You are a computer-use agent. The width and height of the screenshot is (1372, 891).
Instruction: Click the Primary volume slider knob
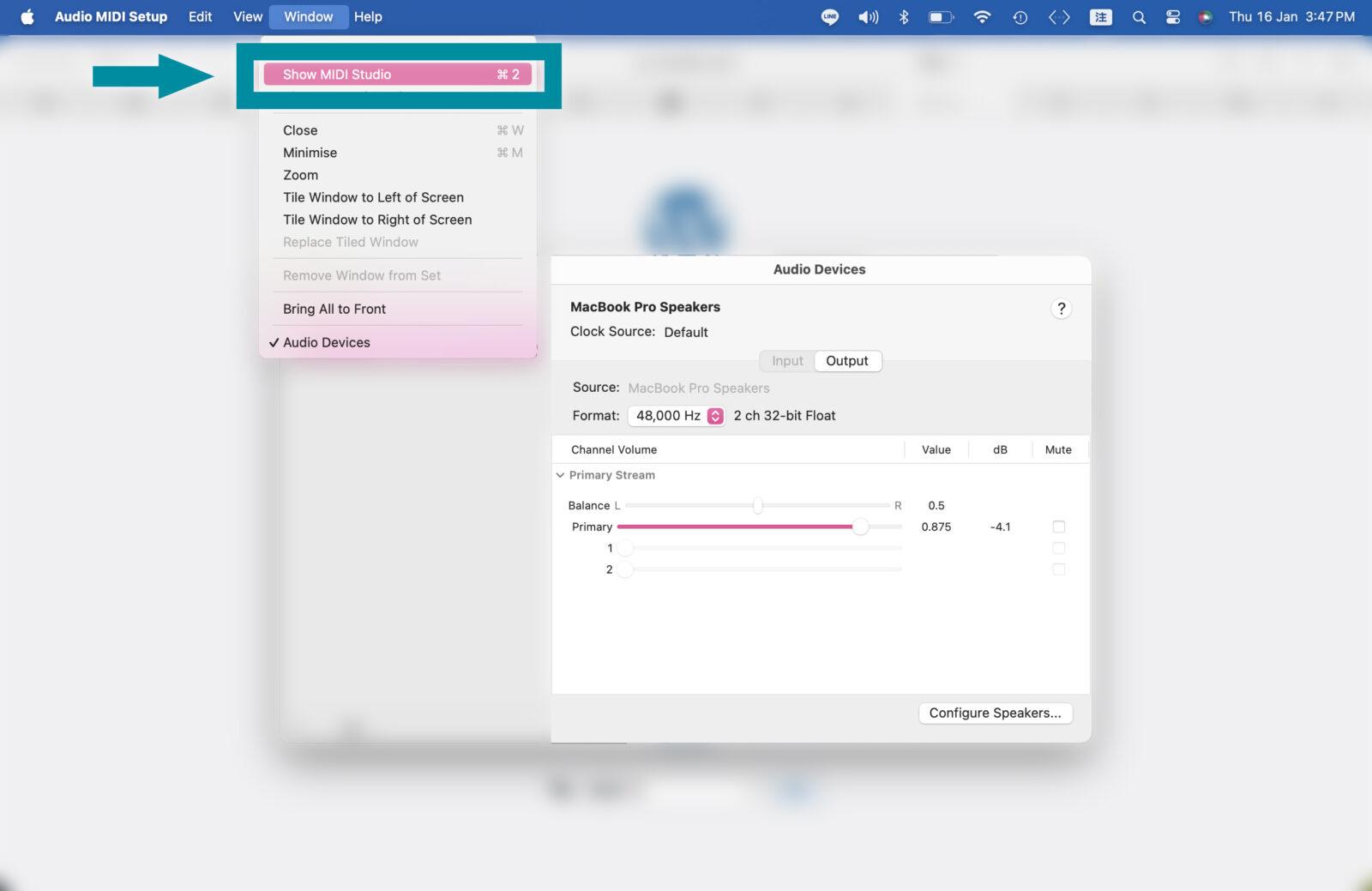click(x=860, y=527)
